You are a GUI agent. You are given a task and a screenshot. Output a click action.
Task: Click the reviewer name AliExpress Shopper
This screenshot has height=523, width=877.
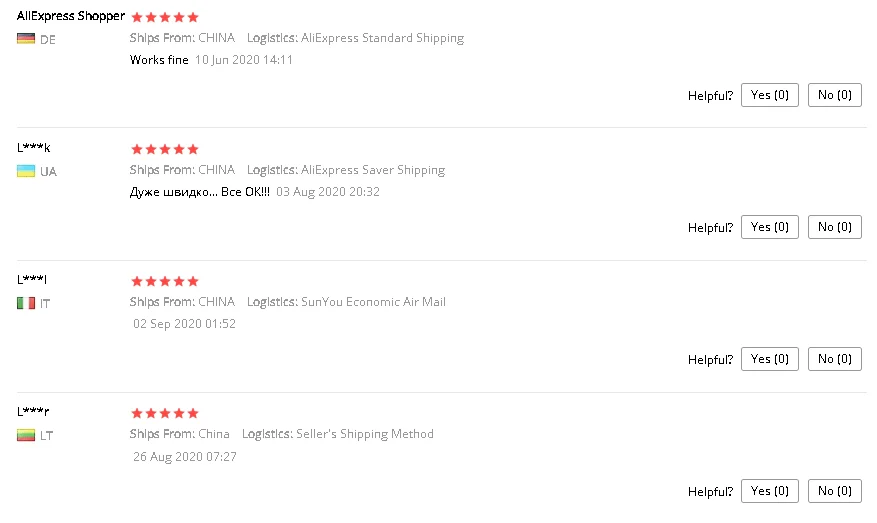coord(70,16)
